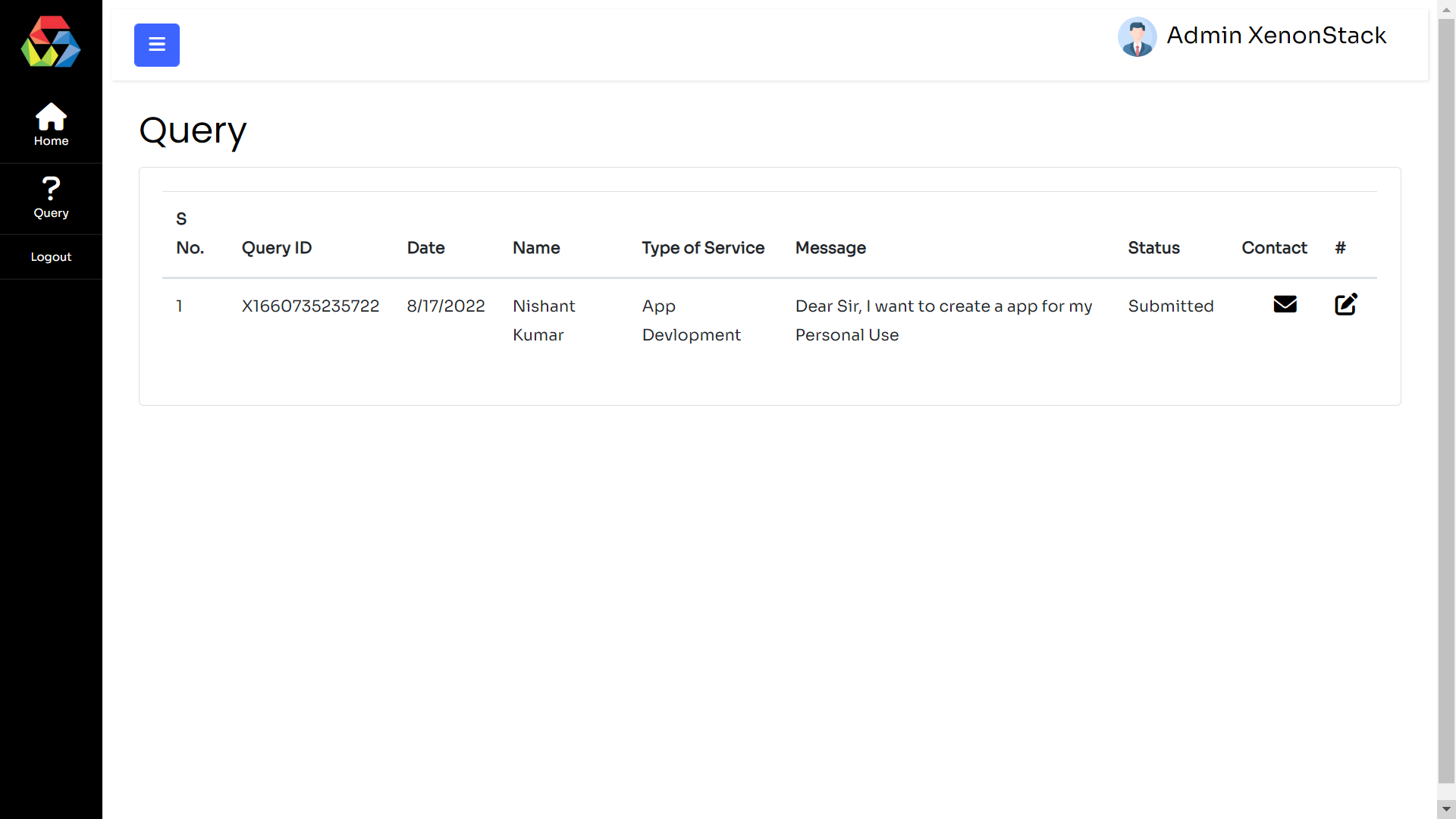This screenshot has width=1456, height=819.
Task: Click the Query question mark icon
Action: point(51,188)
